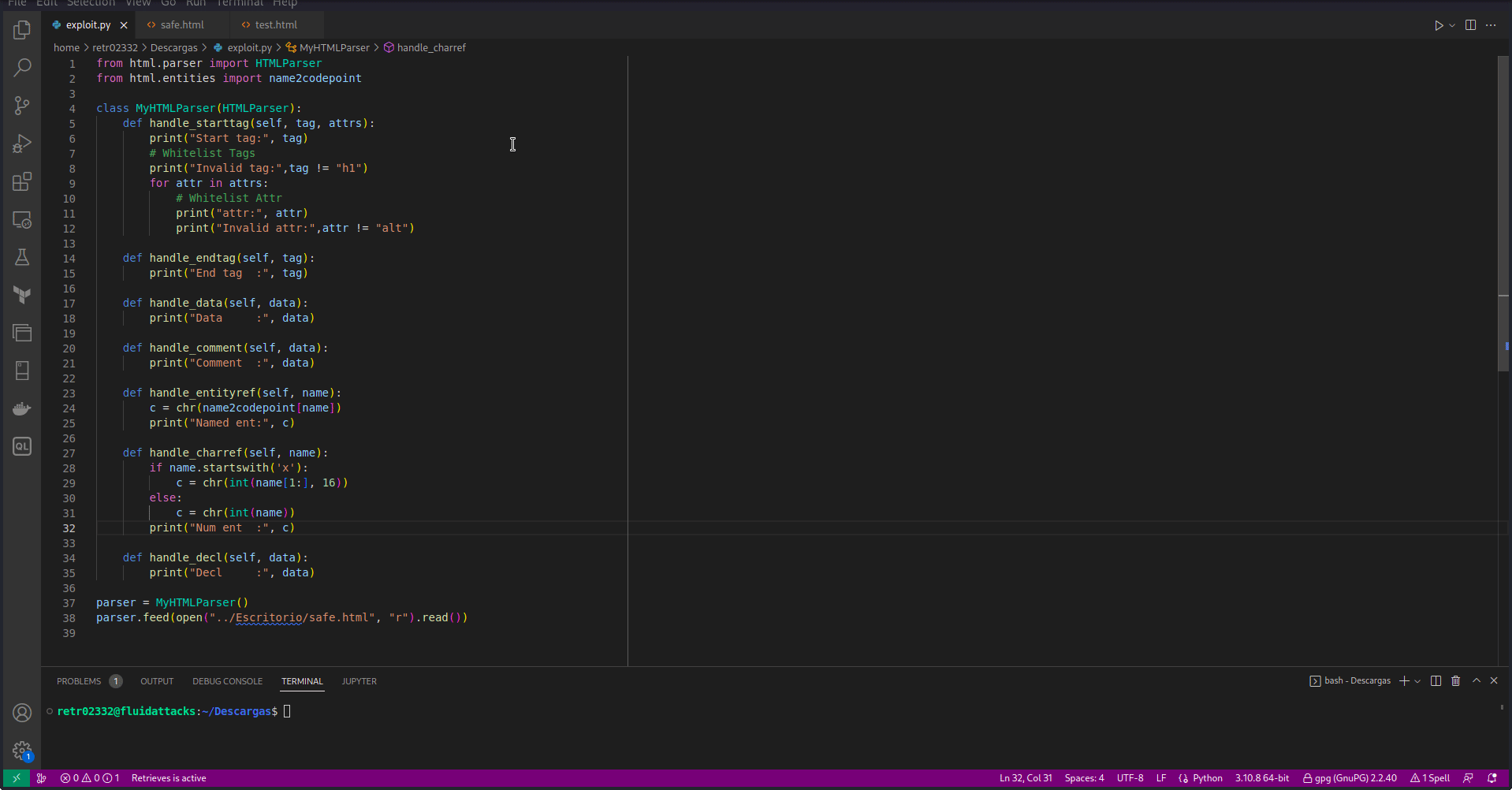This screenshot has height=790, width=1512.
Task: Change encoding via UTF-8
Action: coord(1130,778)
